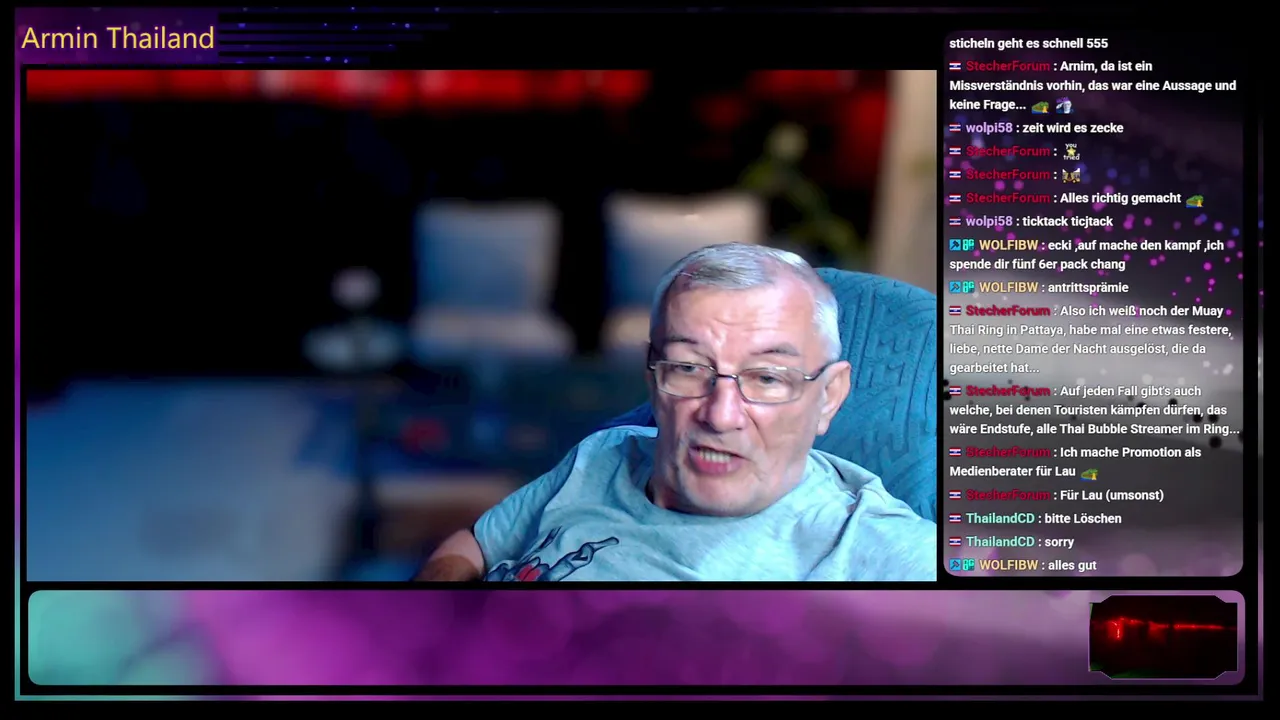Click the green cap emote after "Alles richtig gemacht"
1280x720 pixels.
1194,200
